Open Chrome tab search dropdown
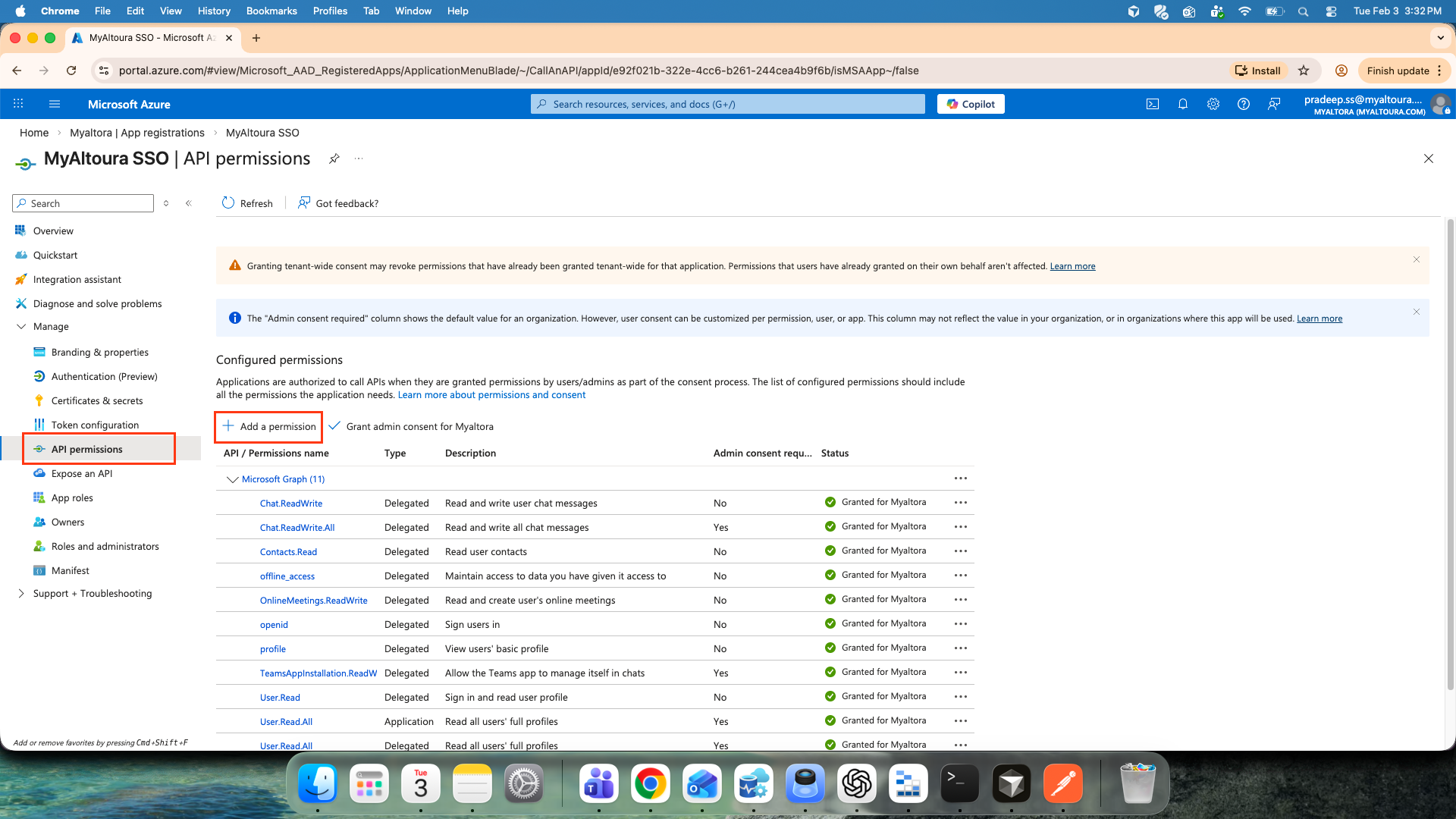The image size is (1456, 819). [x=1440, y=37]
